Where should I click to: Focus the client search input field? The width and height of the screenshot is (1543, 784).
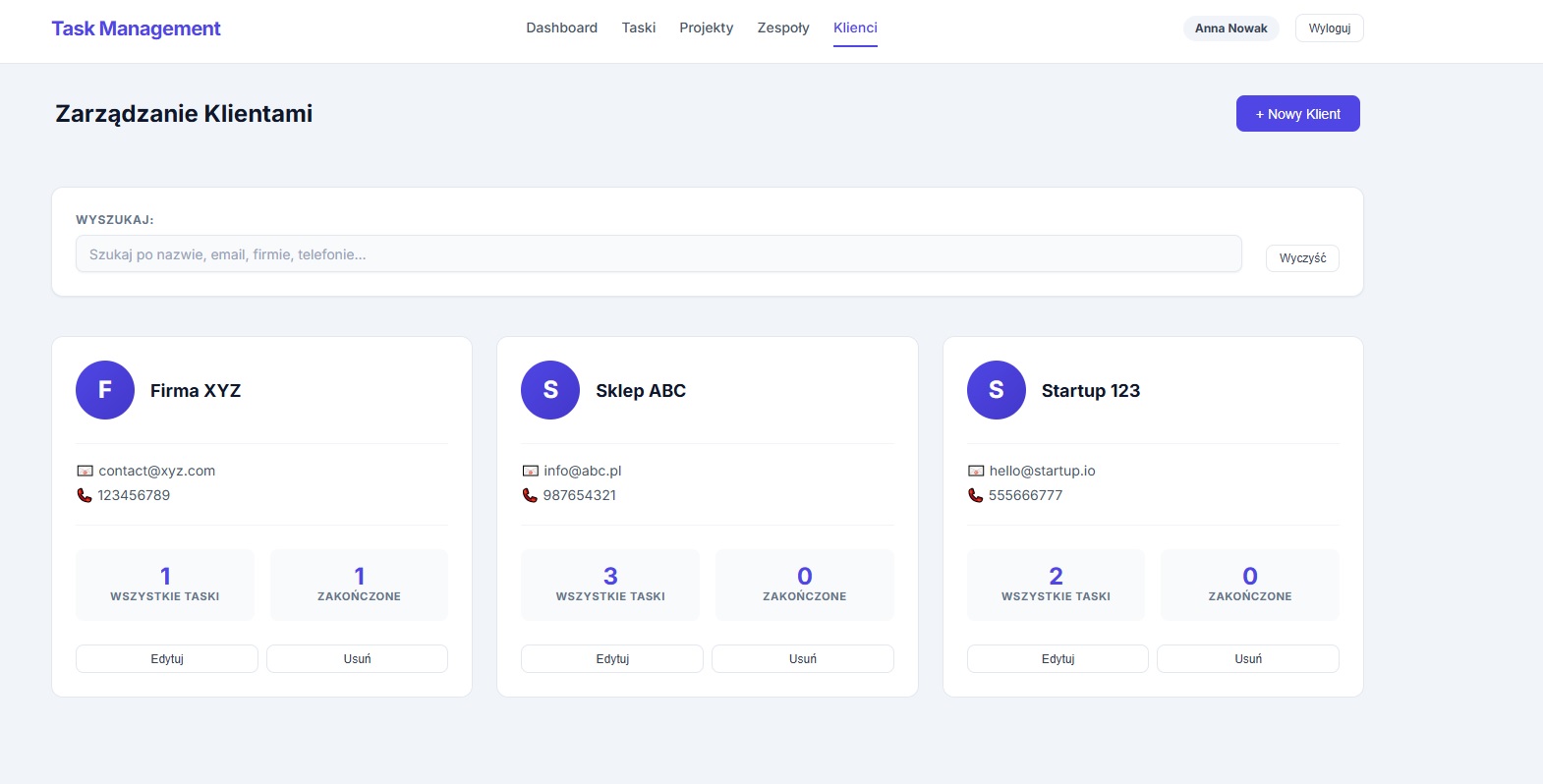point(658,254)
